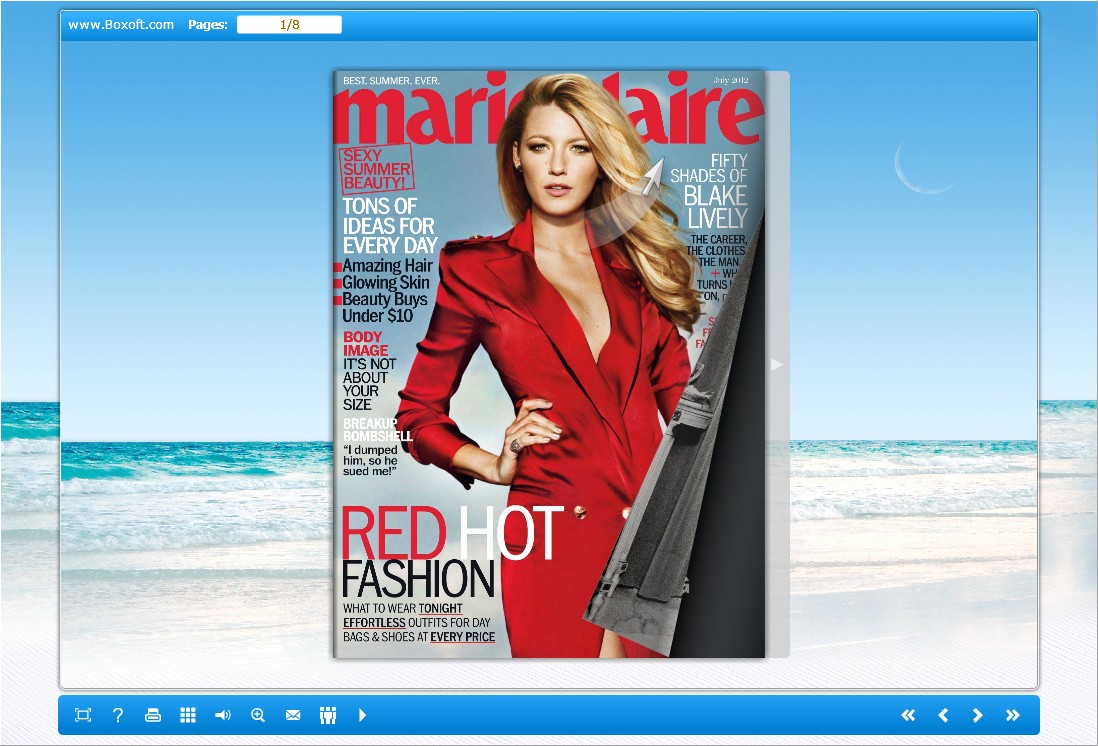The width and height of the screenshot is (1098, 746).
Task: Click the zoom in magnifier icon
Action: pos(258,715)
